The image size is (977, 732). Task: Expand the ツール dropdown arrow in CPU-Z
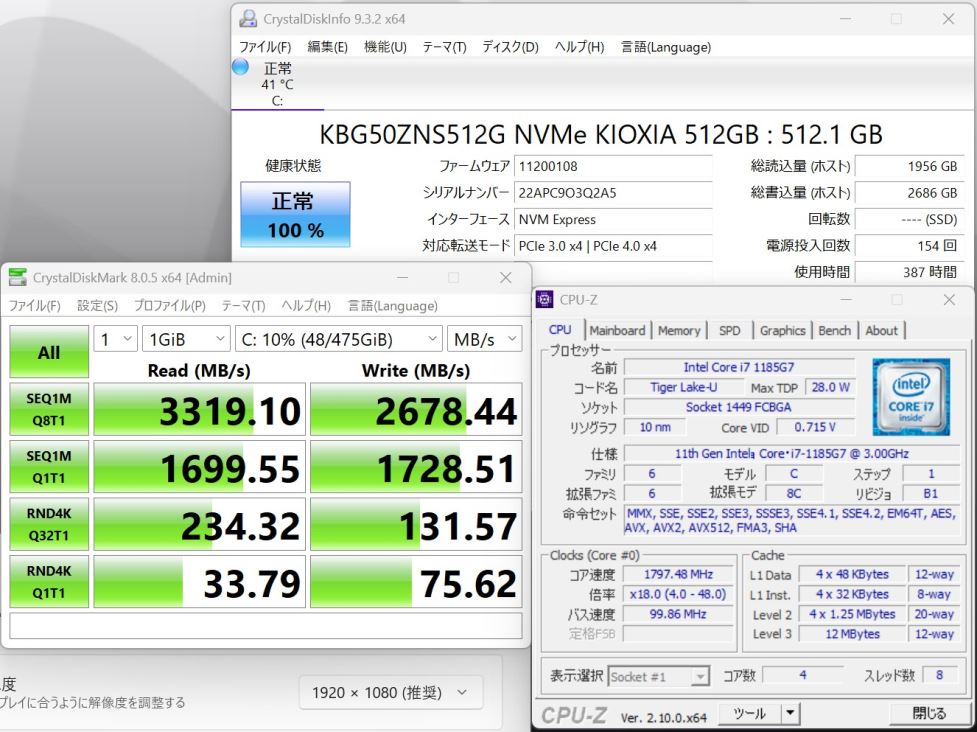790,713
